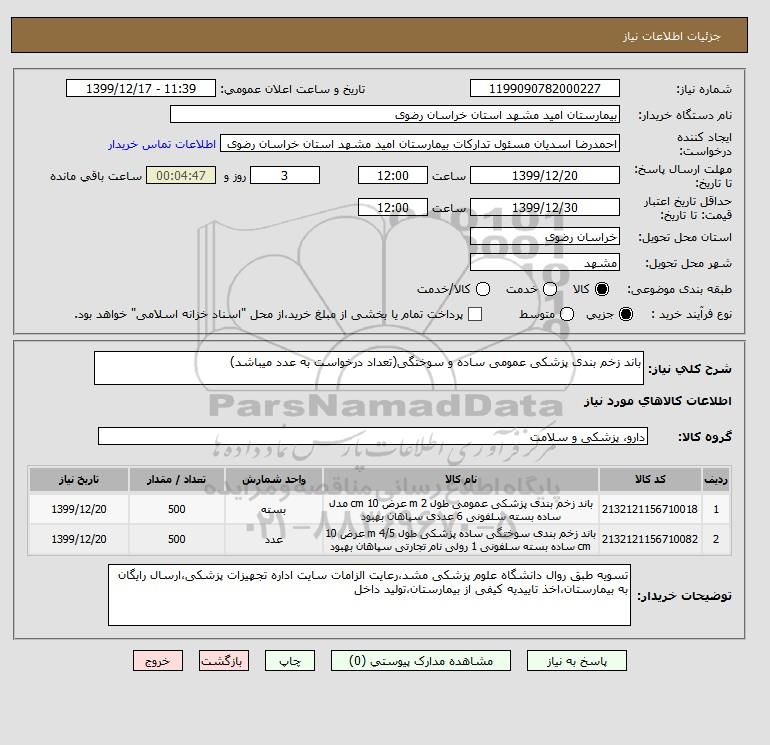
Task: Click the buyer name field بیمارستان امید مشهد
Action: [395, 114]
